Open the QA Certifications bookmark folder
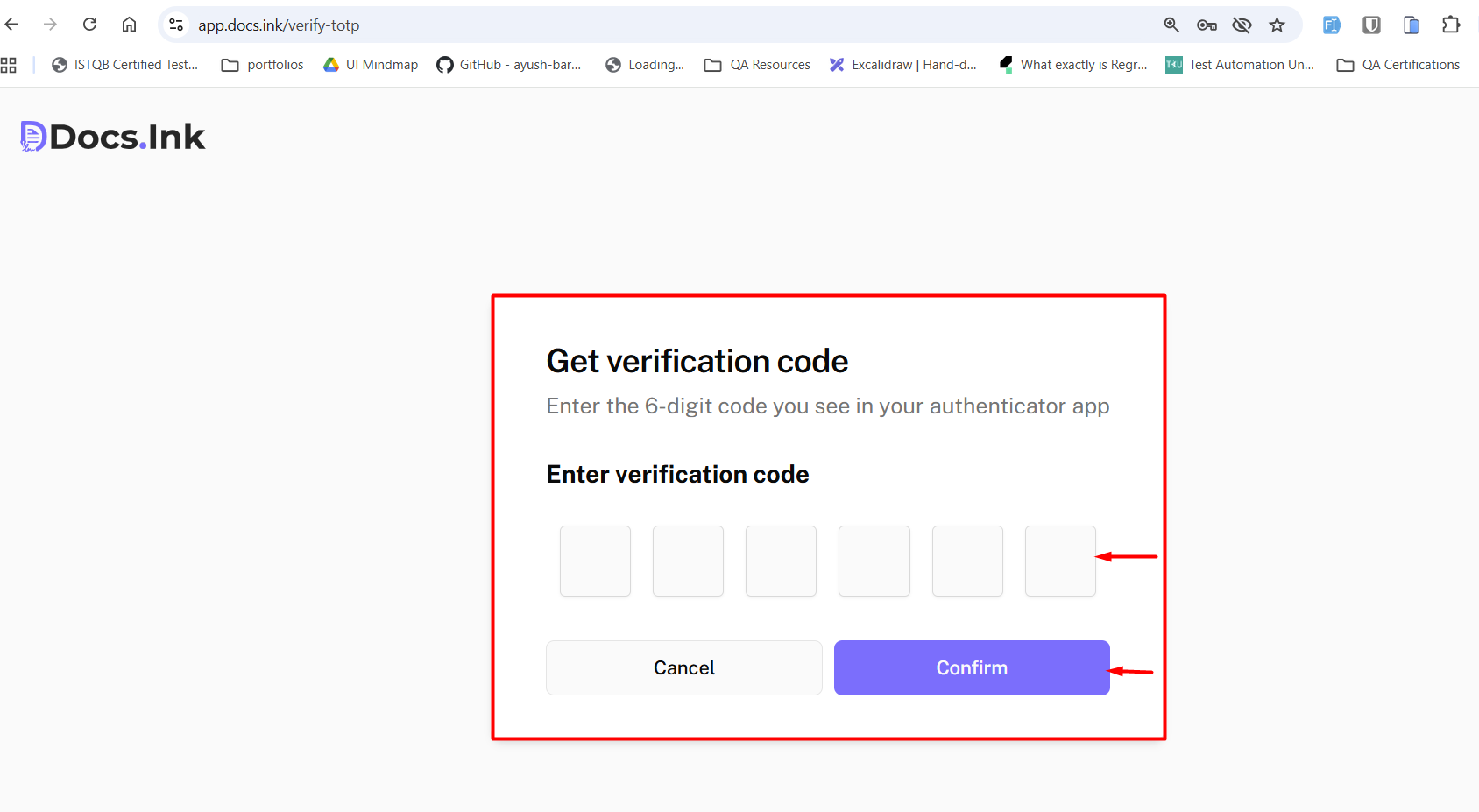The image size is (1479, 812). (x=1398, y=65)
